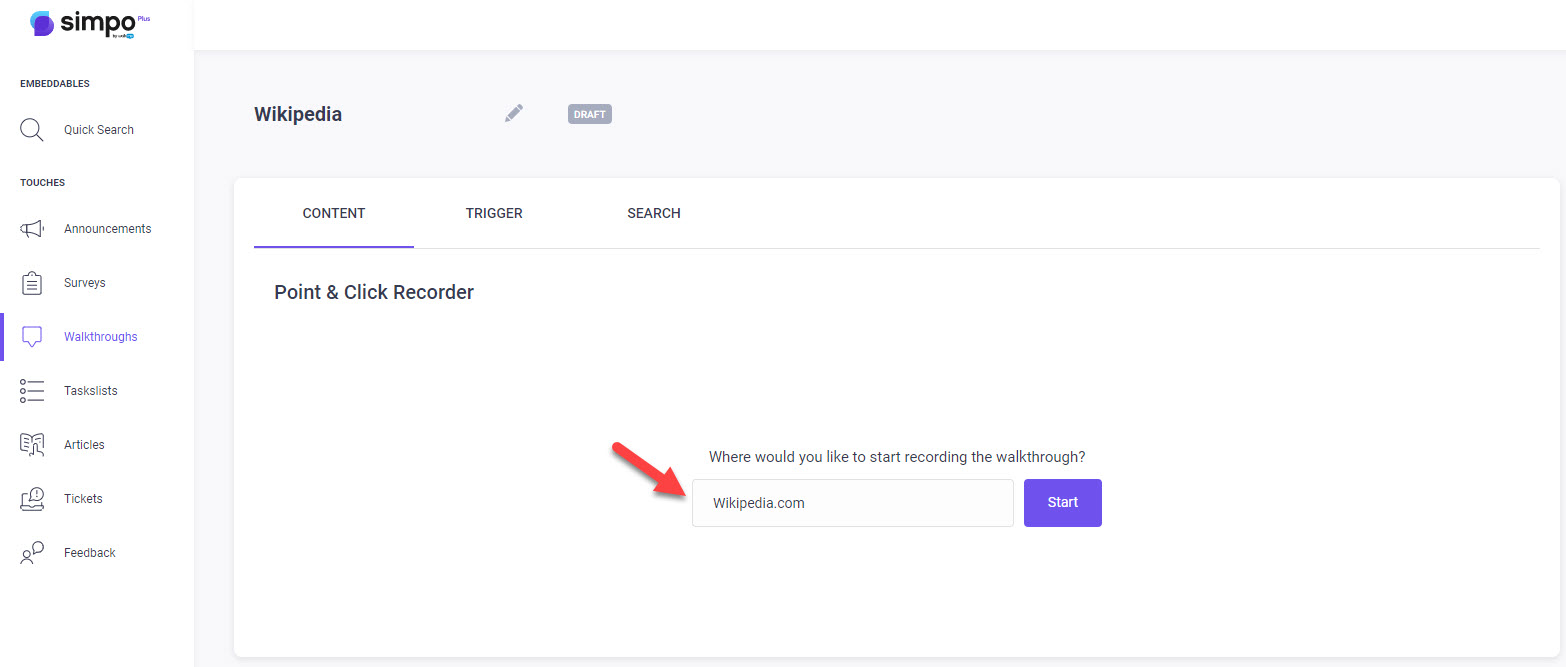
Task: Edit the walkthrough name with pencil icon
Action: pos(514,114)
